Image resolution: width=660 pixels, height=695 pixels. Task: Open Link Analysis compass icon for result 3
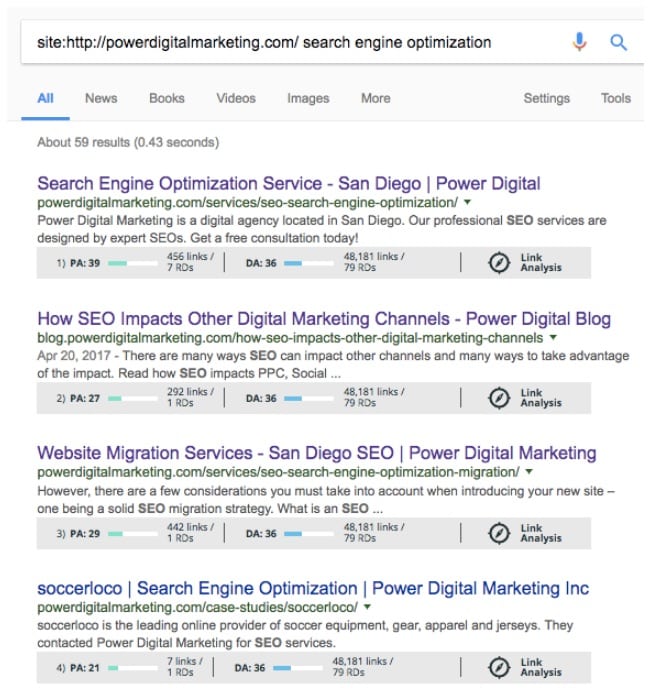pos(499,533)
